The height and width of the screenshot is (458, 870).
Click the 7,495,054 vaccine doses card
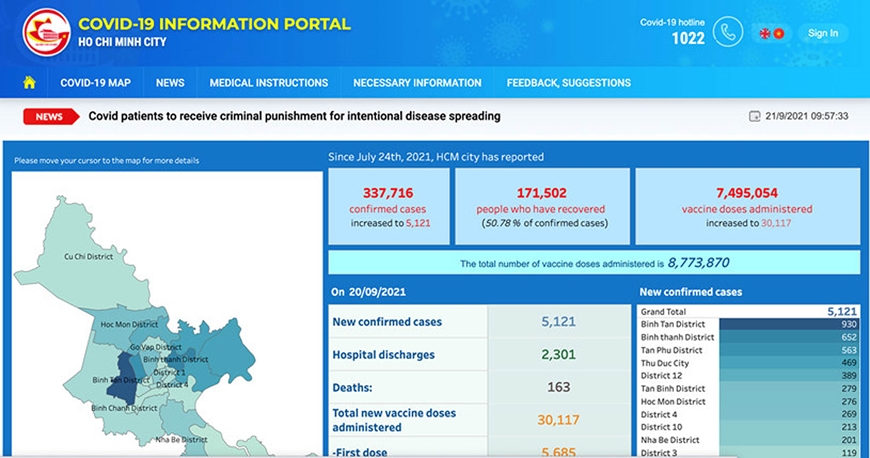747,207
